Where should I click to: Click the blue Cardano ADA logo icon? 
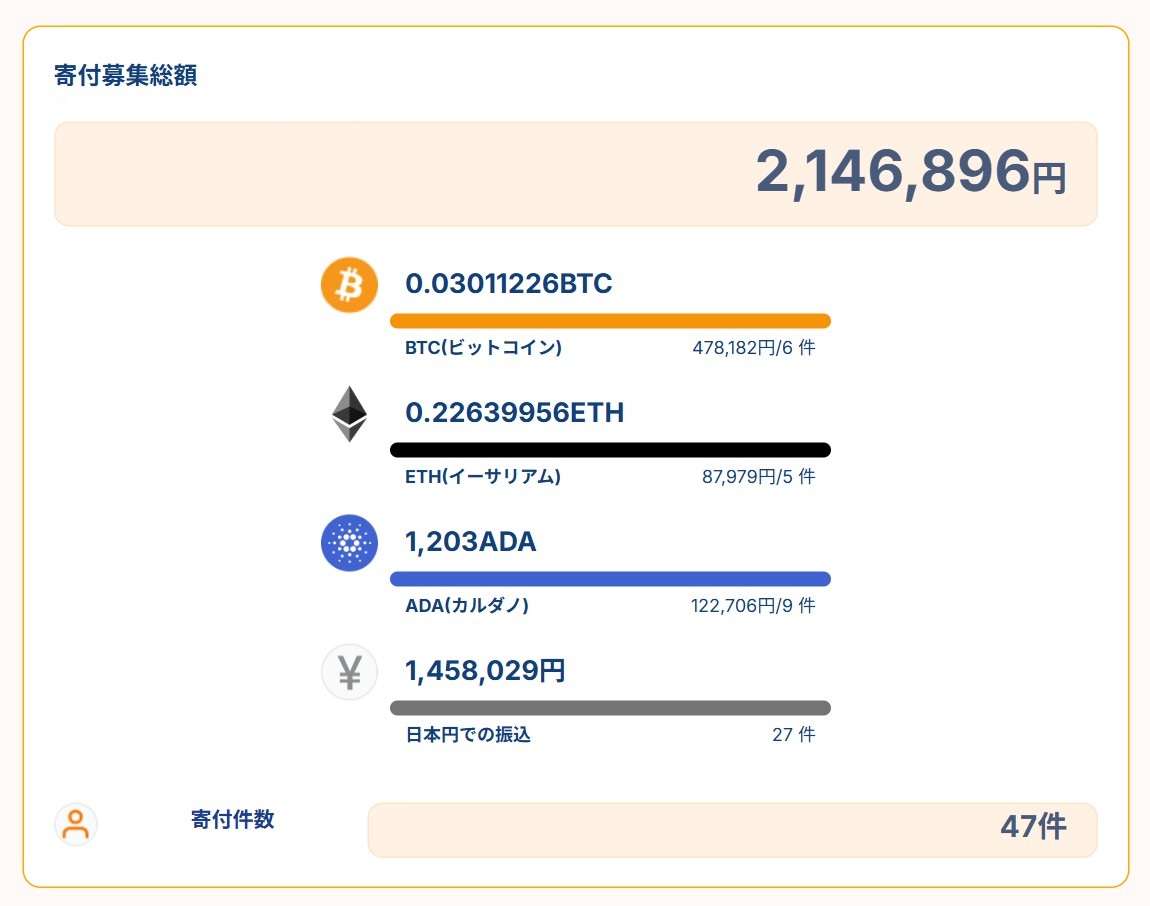click(349, 543)
